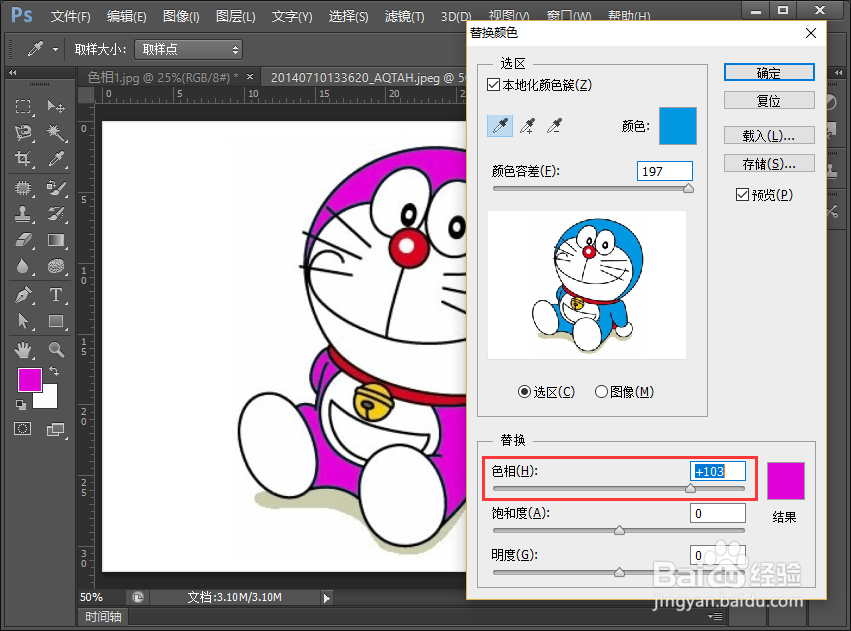Select the Lasso tool
The image size is (851, 631).
pos(23,132)
